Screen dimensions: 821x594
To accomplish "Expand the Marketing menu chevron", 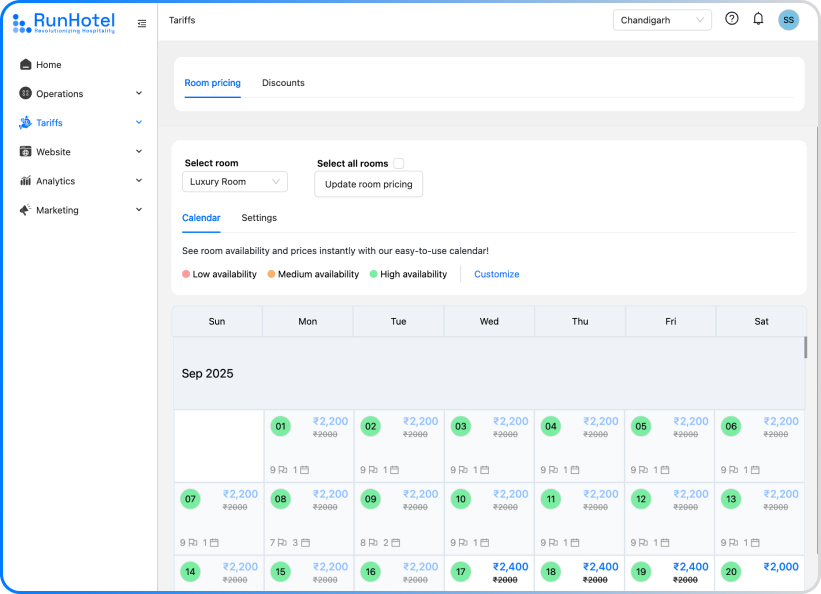I will coord(139,210).
